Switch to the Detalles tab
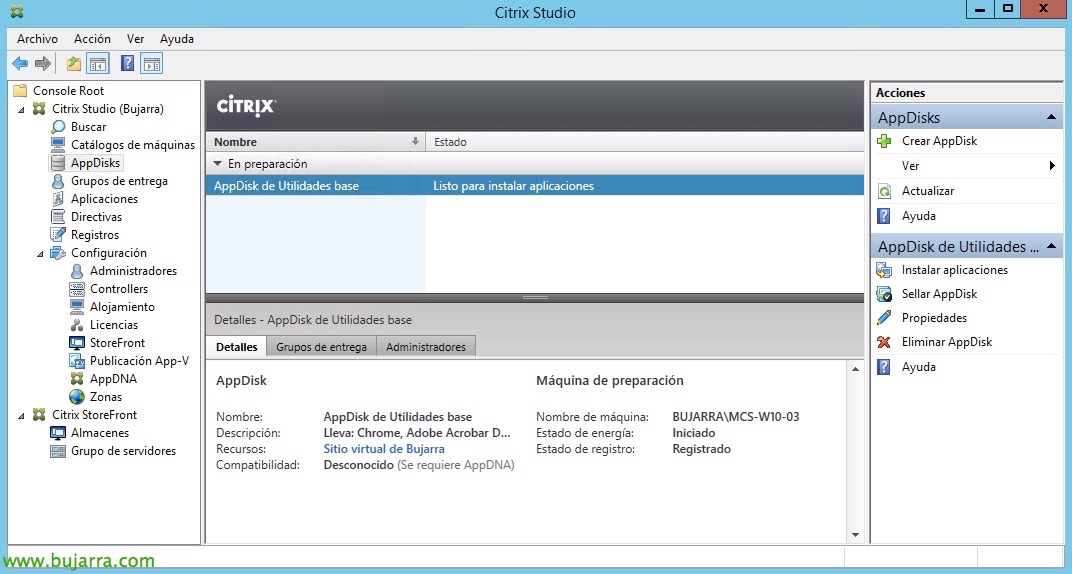The image size is (1072, 574). 237,346
